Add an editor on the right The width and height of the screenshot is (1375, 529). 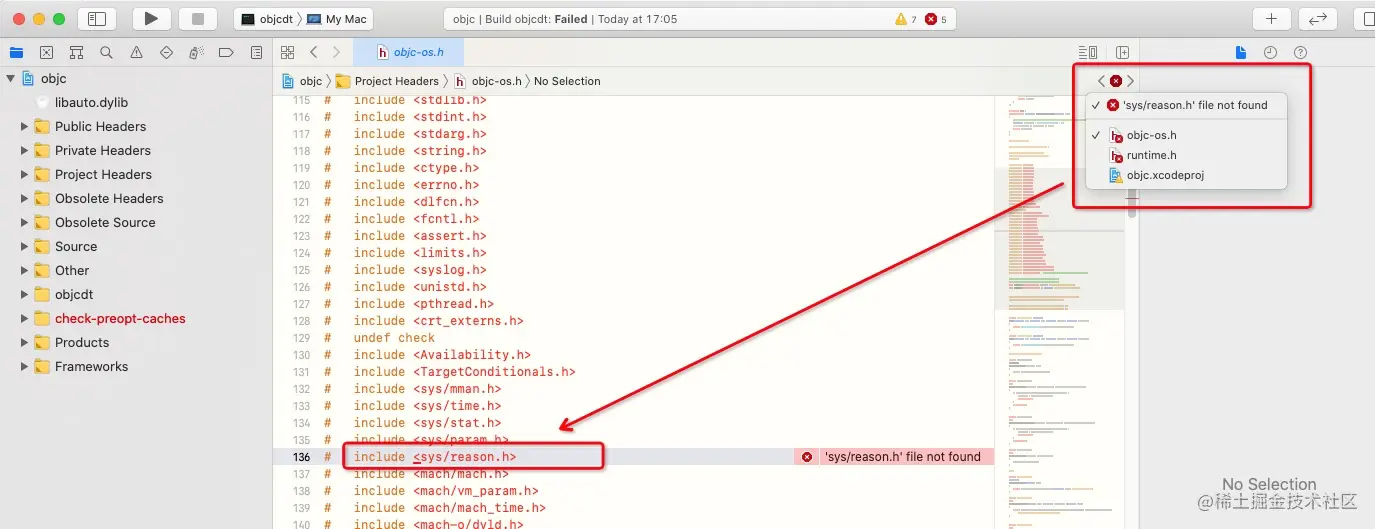pyautogui.click(x=1122, y=52)
